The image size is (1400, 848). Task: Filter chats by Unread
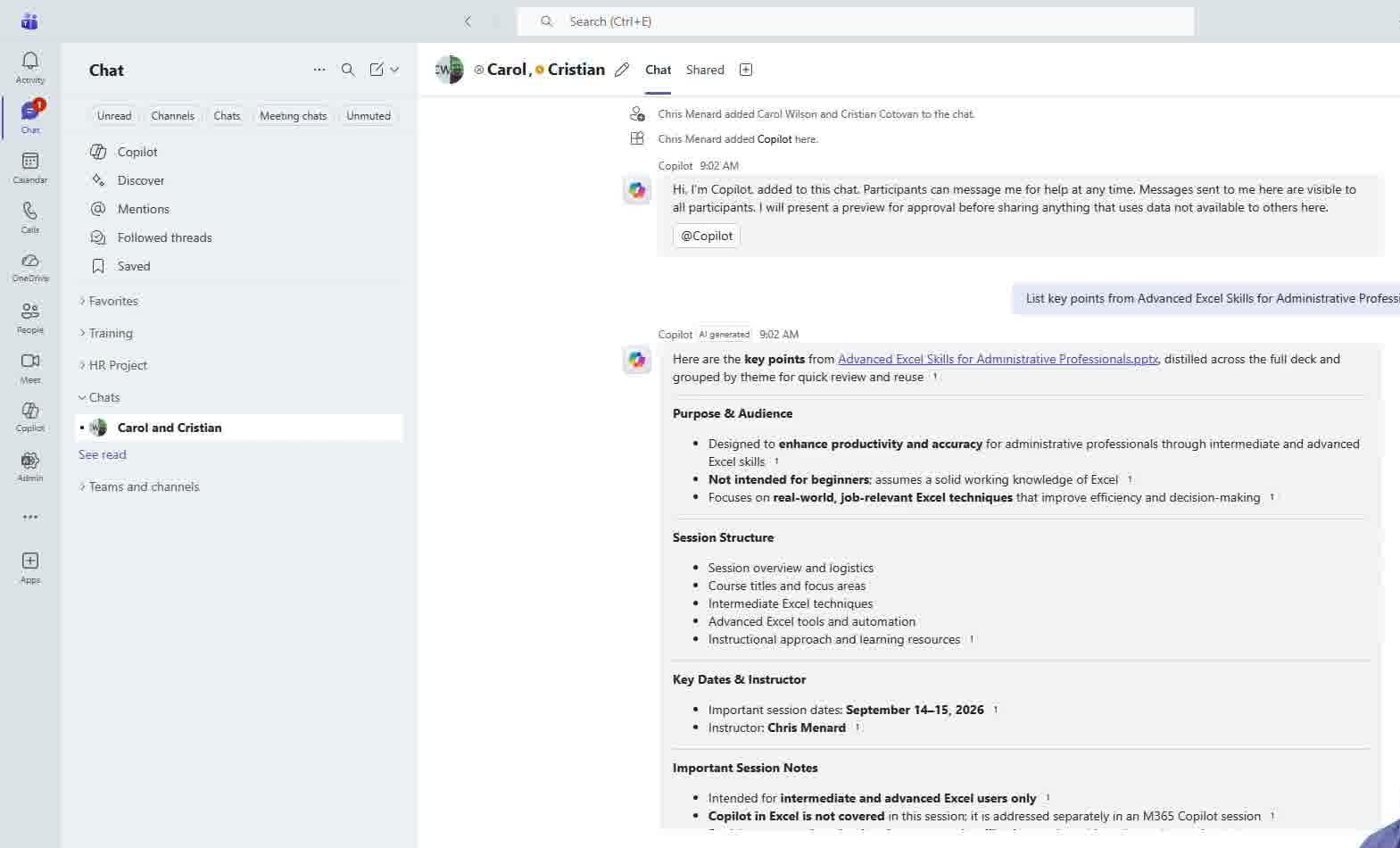point(114,116)
